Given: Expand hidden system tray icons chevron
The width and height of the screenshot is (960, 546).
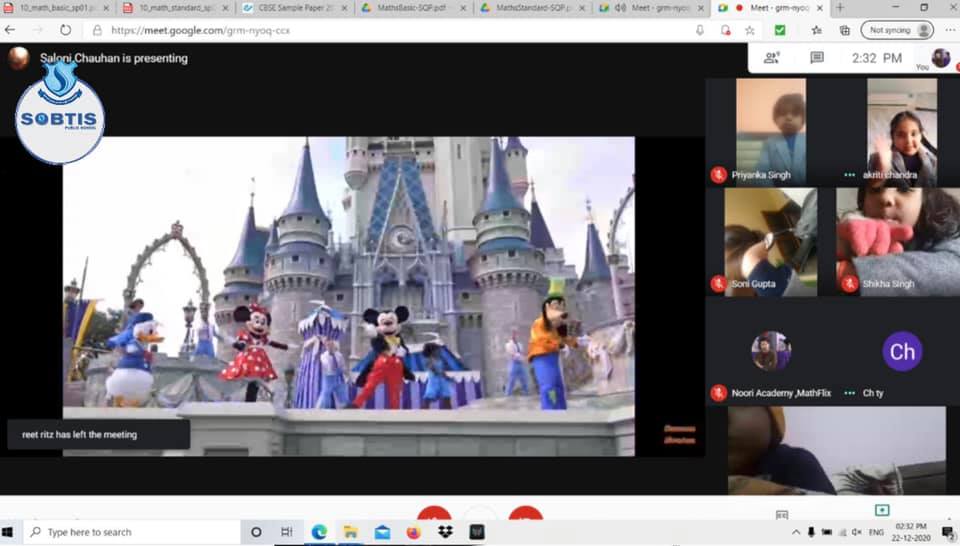Looking at the screenshot, I should (x=796, y=532).
